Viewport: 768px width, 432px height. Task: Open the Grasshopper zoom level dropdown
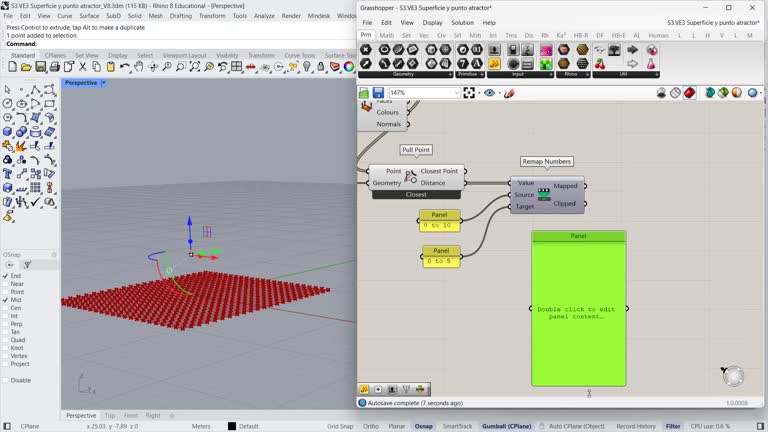pyautogui.click(x=455, y=93)
